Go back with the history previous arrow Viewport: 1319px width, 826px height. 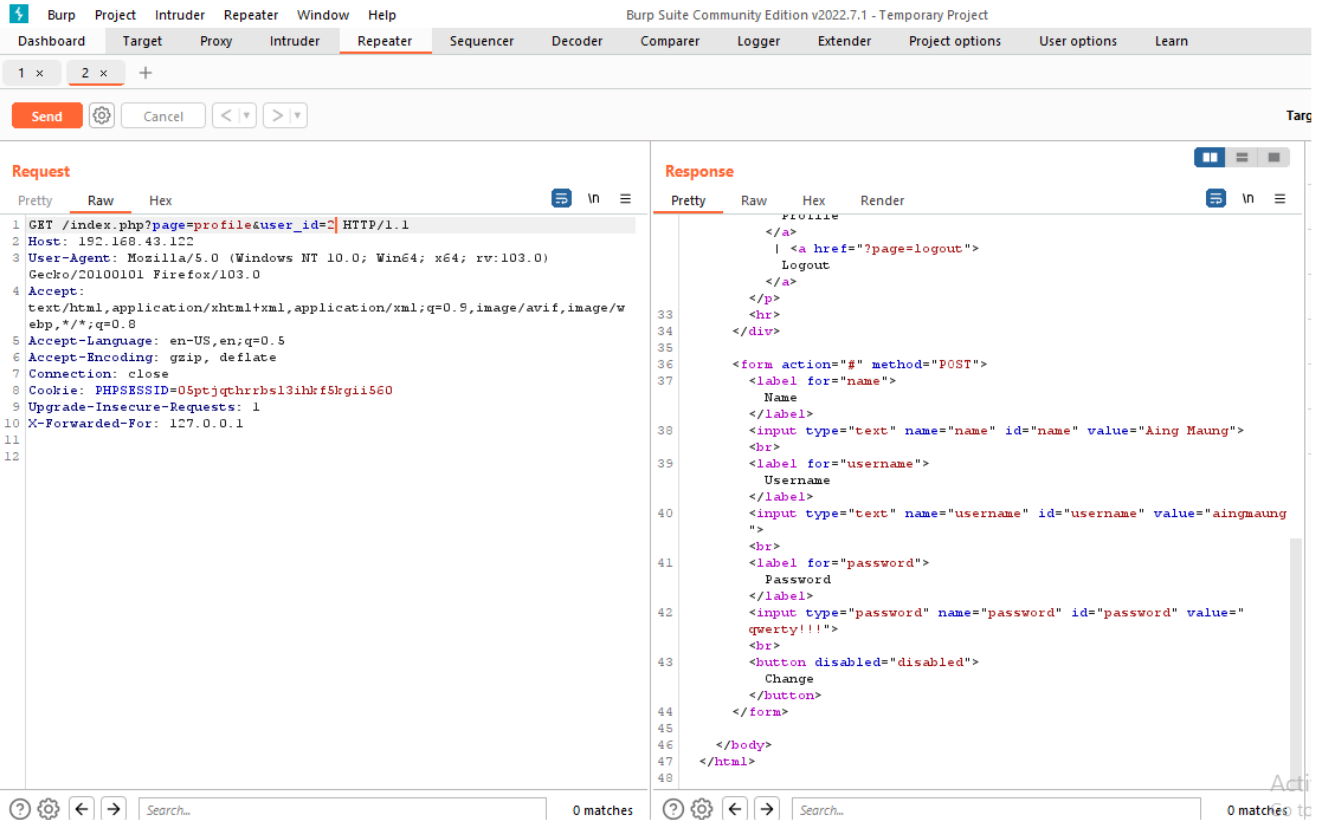[225, 116]
